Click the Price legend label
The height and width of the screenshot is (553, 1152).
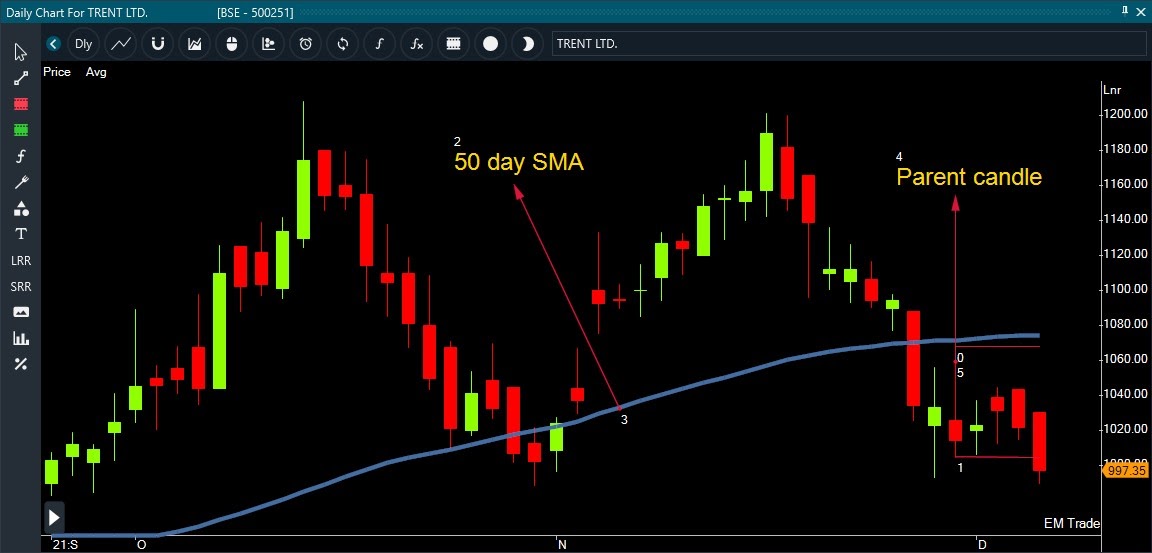(x=57, y=72)
